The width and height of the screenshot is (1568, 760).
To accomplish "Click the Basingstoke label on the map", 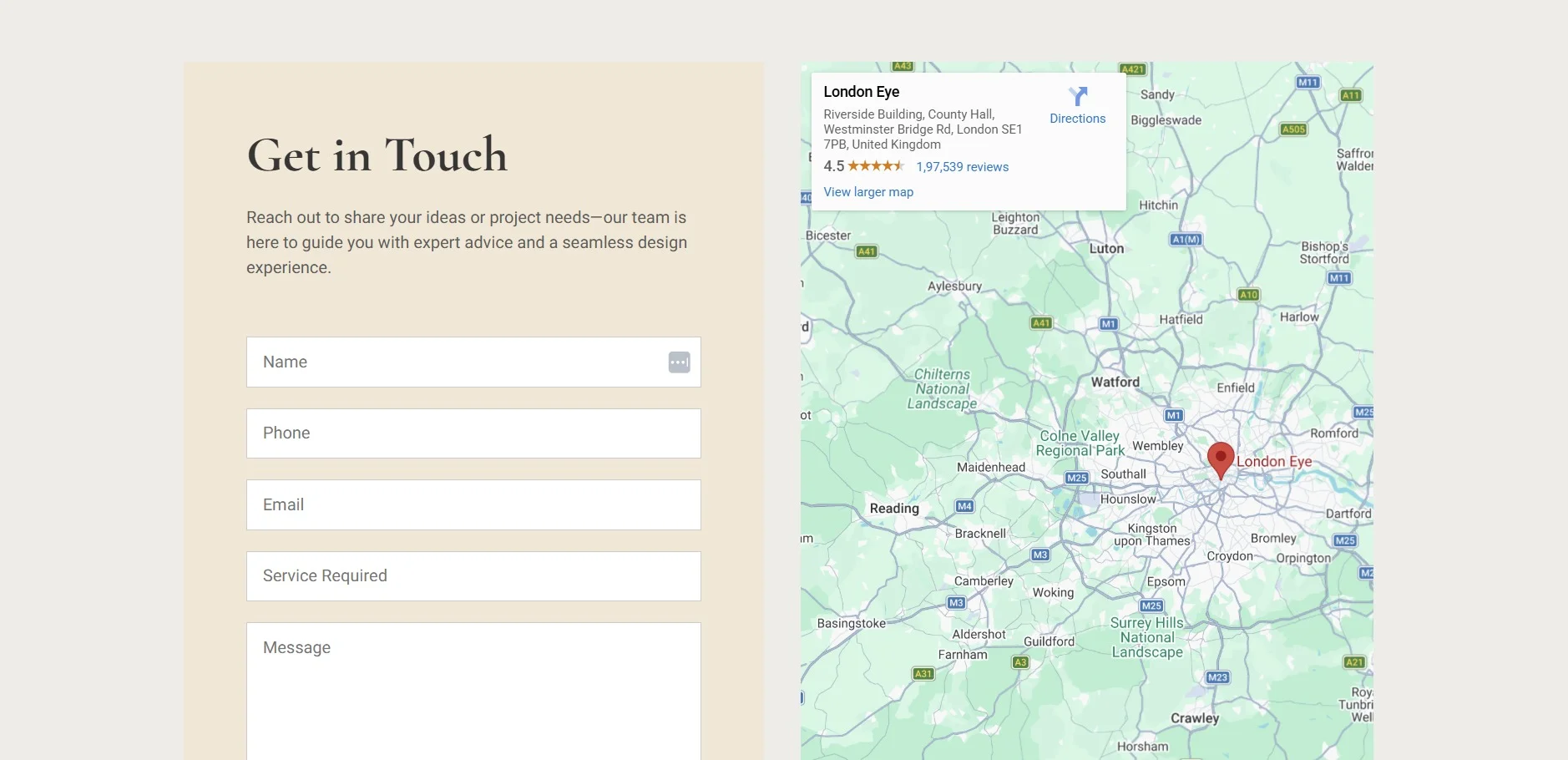I will pos(852,624).
